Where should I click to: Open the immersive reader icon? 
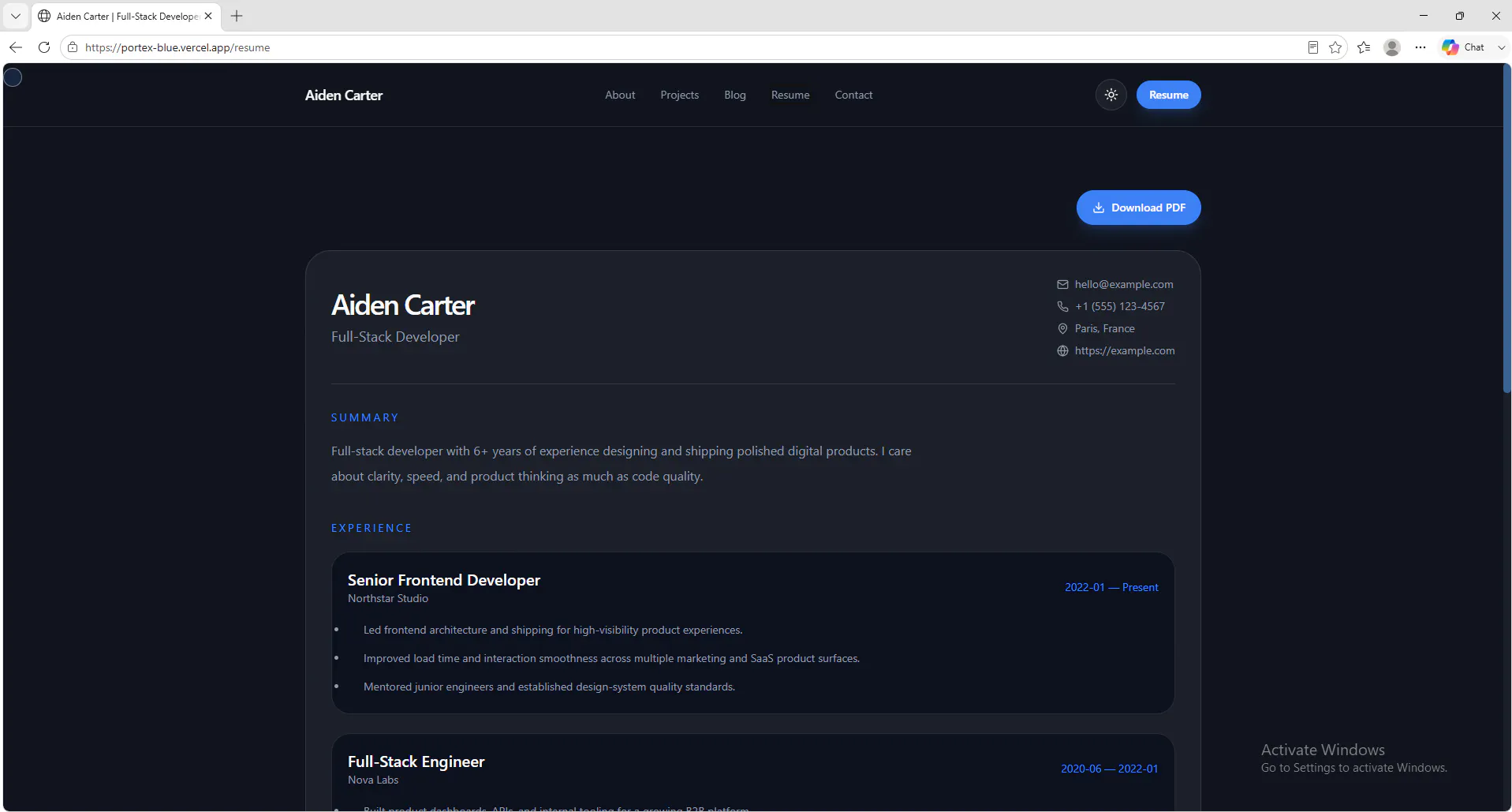[1313, 47]
